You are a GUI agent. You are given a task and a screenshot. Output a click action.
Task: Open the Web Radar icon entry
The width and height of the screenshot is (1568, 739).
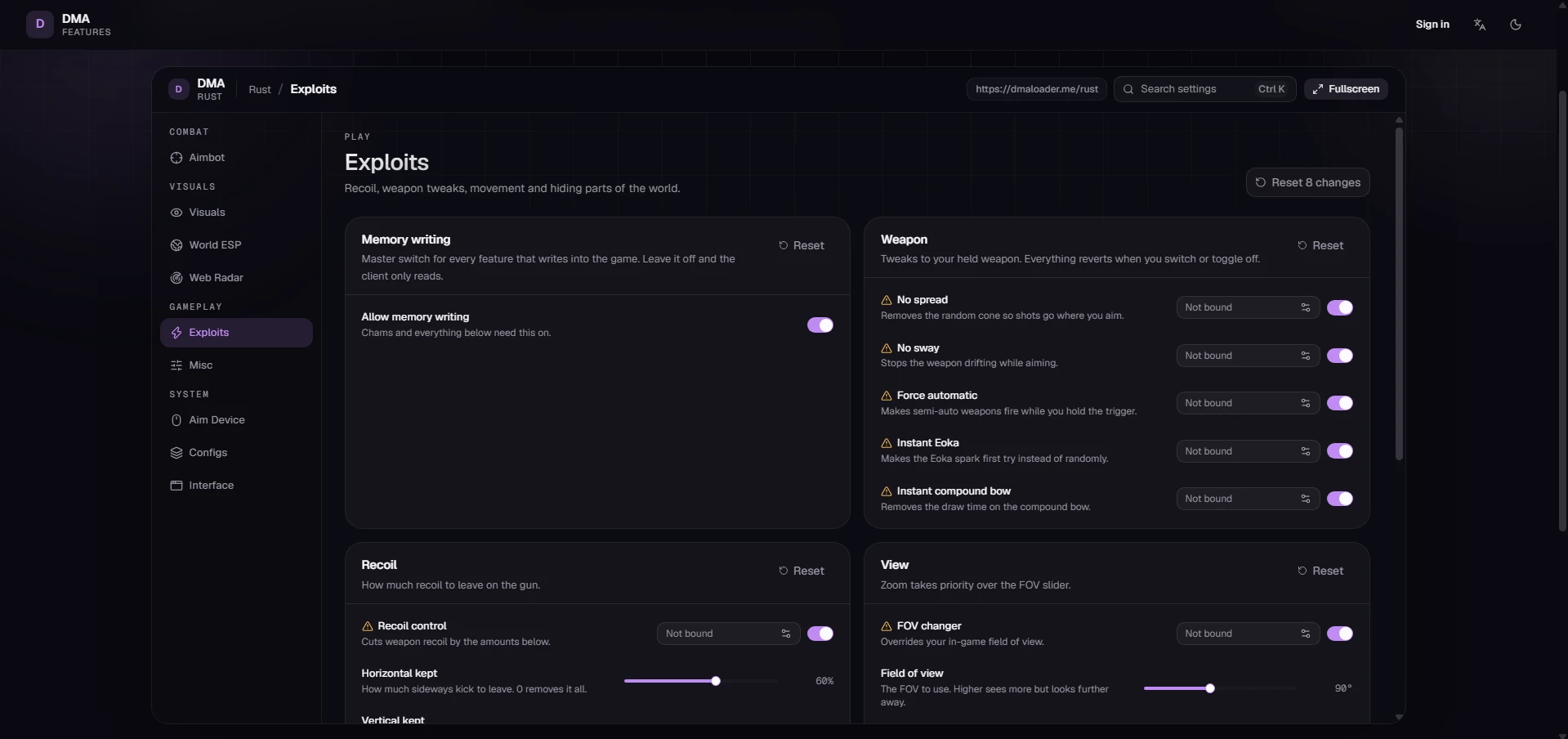tap(176, 278)
